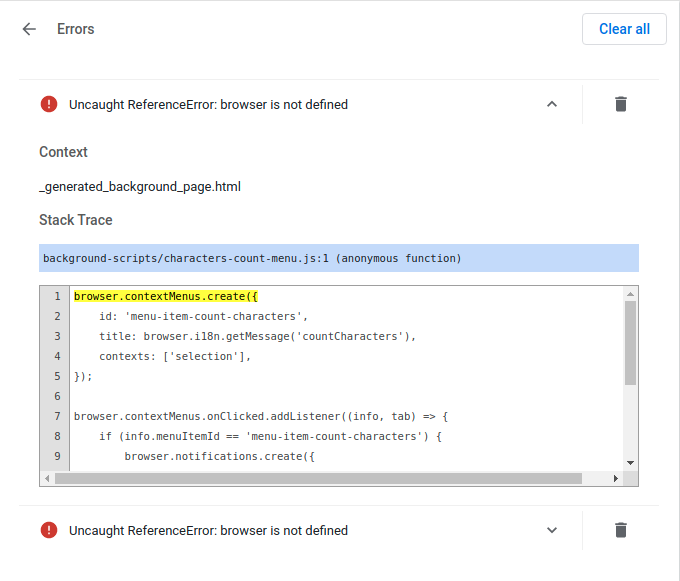Click the horizontal code scrollbar thumb

(x=318, y=478)
